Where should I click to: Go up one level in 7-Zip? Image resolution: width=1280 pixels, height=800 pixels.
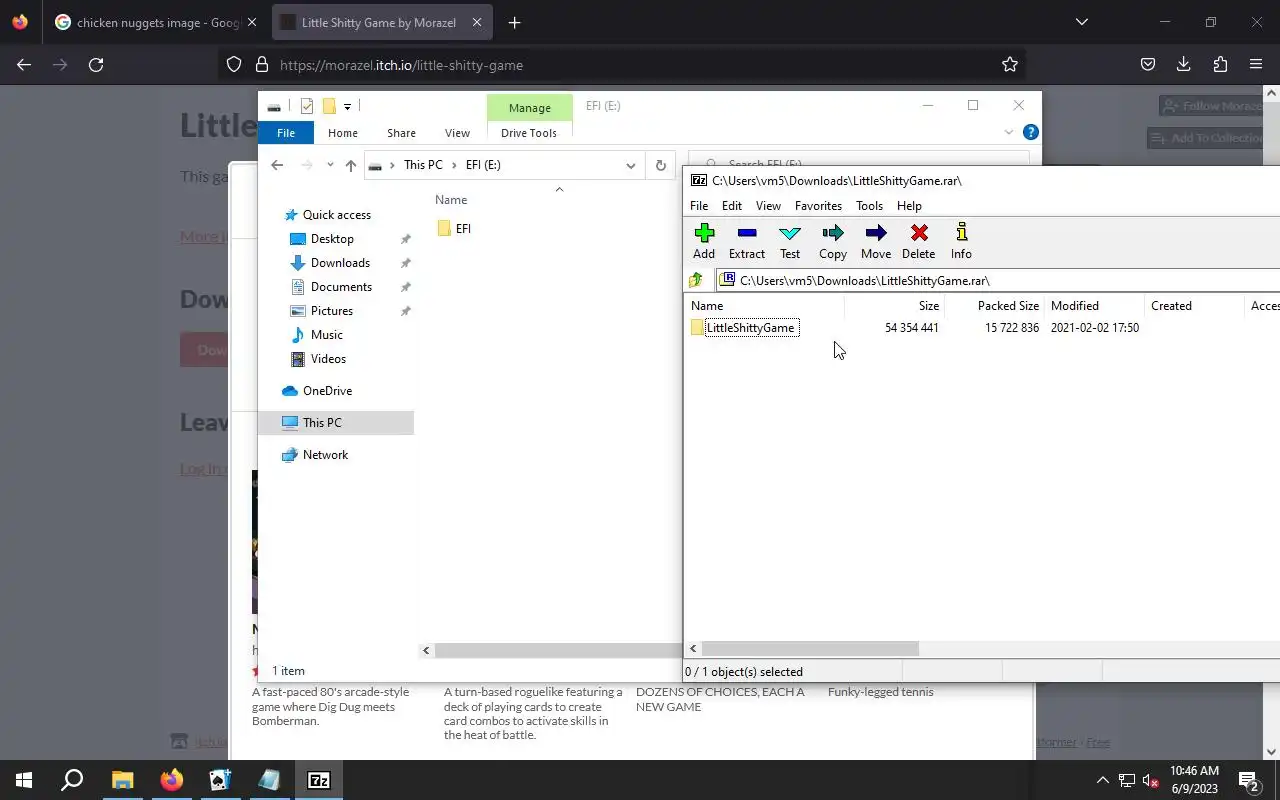(x=696, y=280)
